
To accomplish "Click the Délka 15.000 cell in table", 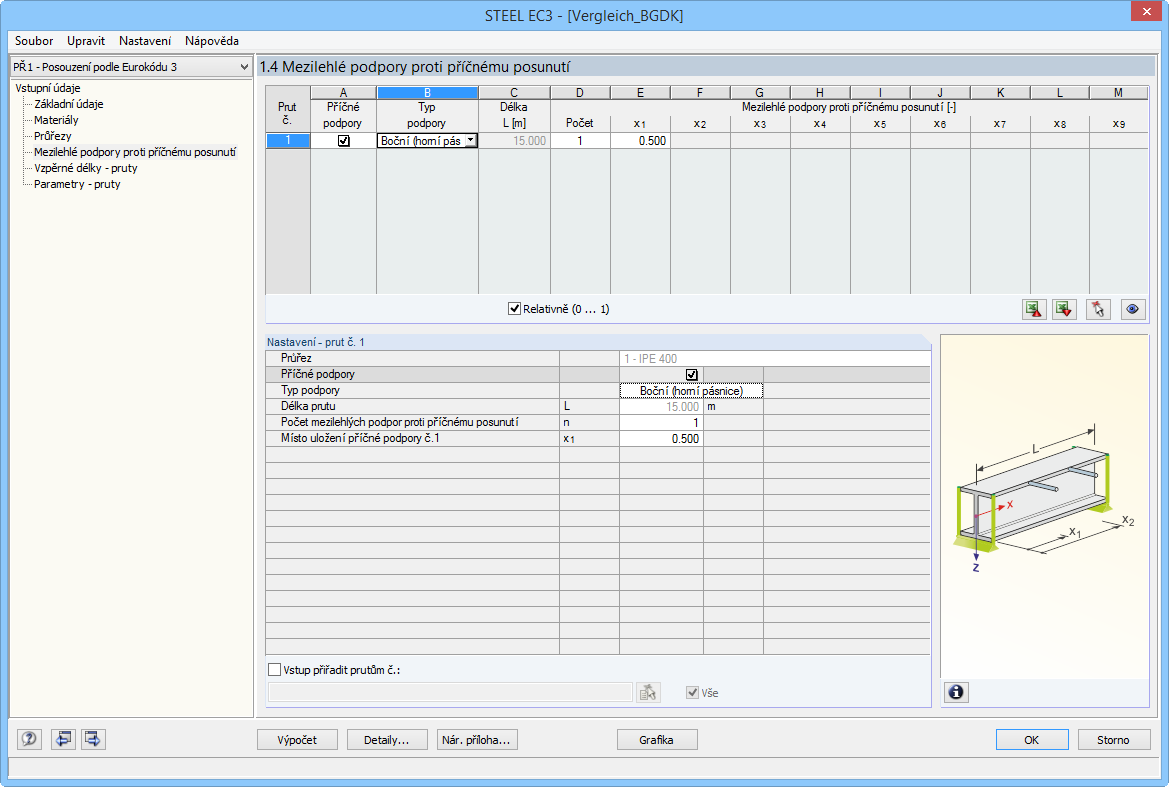I will pos(514,141).
